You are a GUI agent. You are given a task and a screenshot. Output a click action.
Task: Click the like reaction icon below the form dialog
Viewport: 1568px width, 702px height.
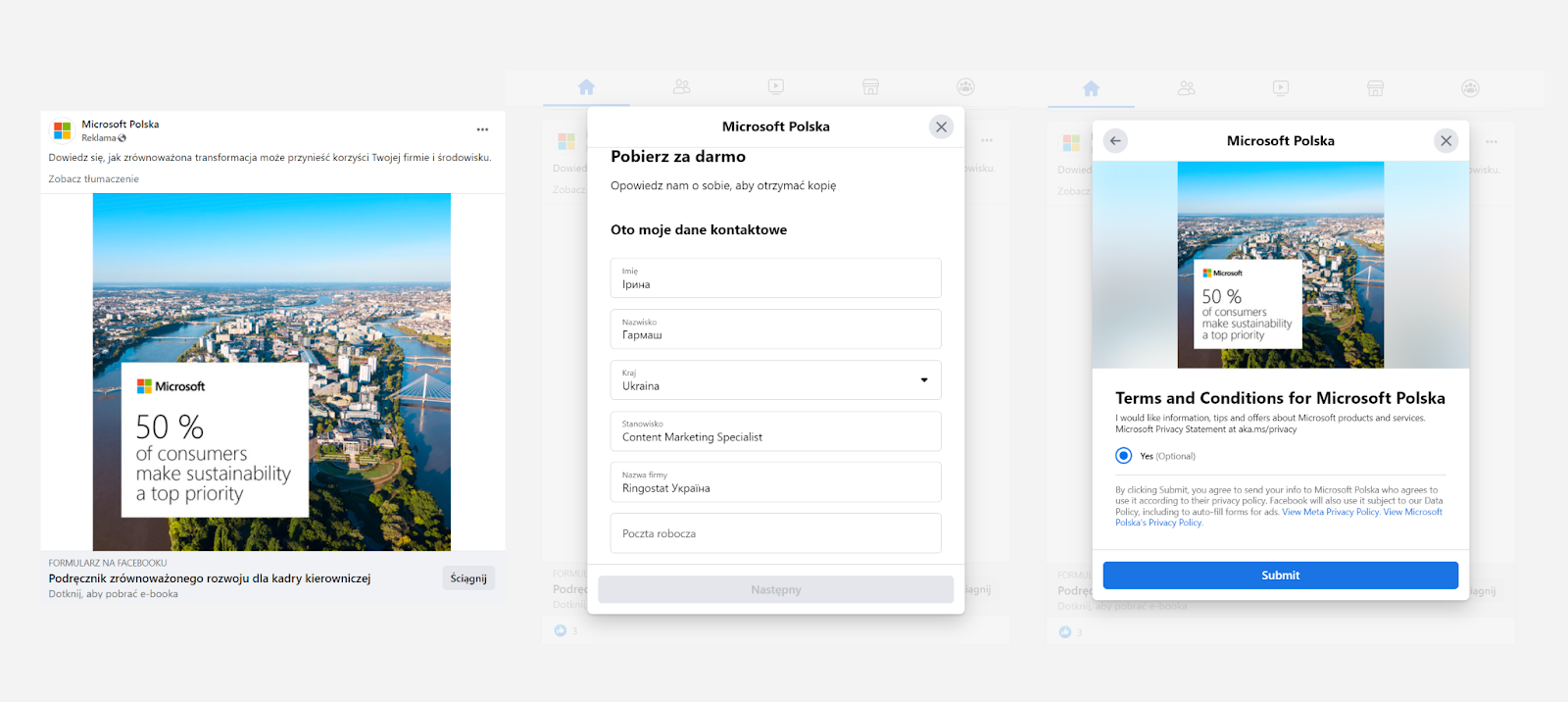point(560,630)
